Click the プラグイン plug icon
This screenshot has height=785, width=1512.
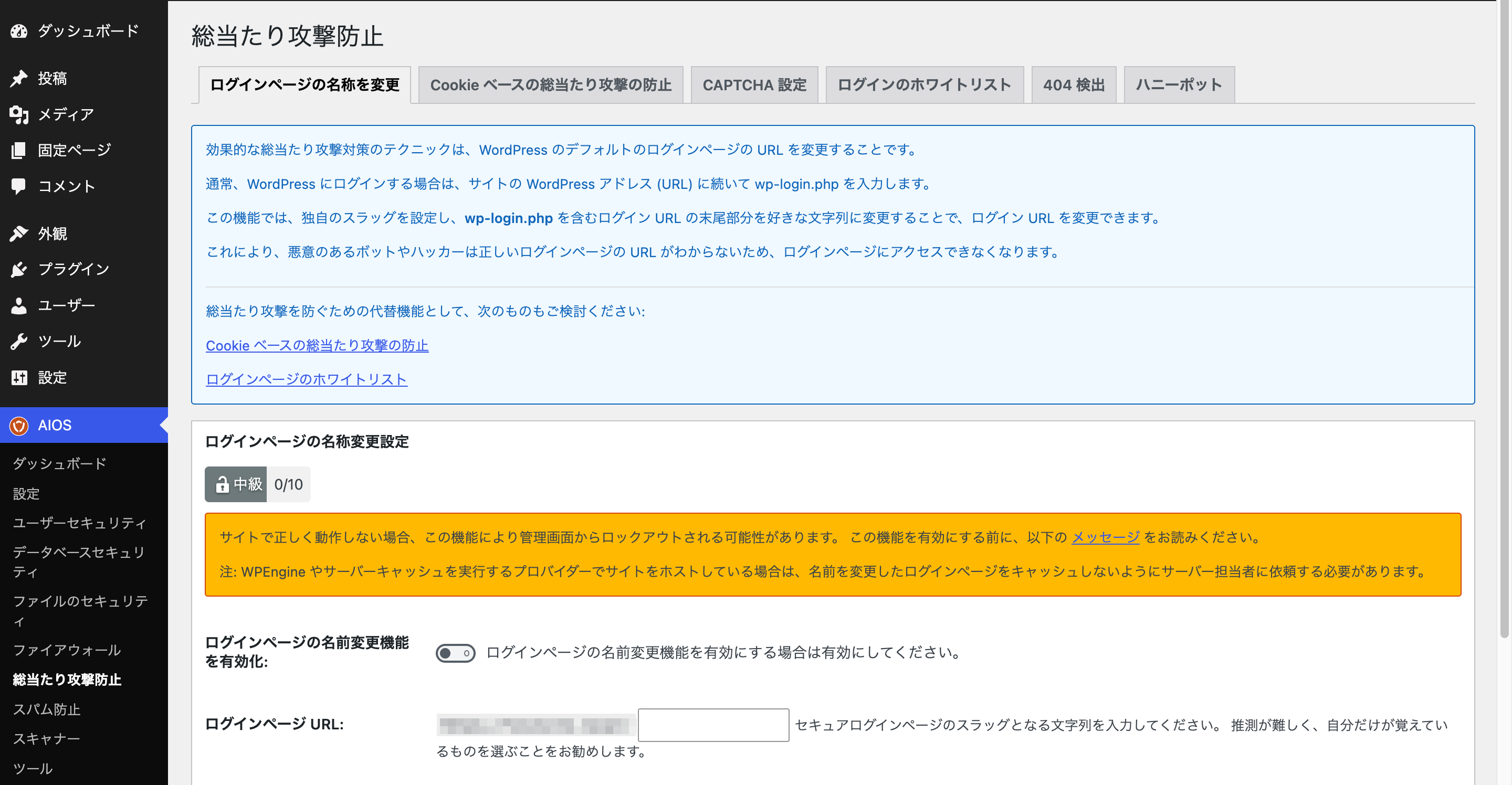19,269
